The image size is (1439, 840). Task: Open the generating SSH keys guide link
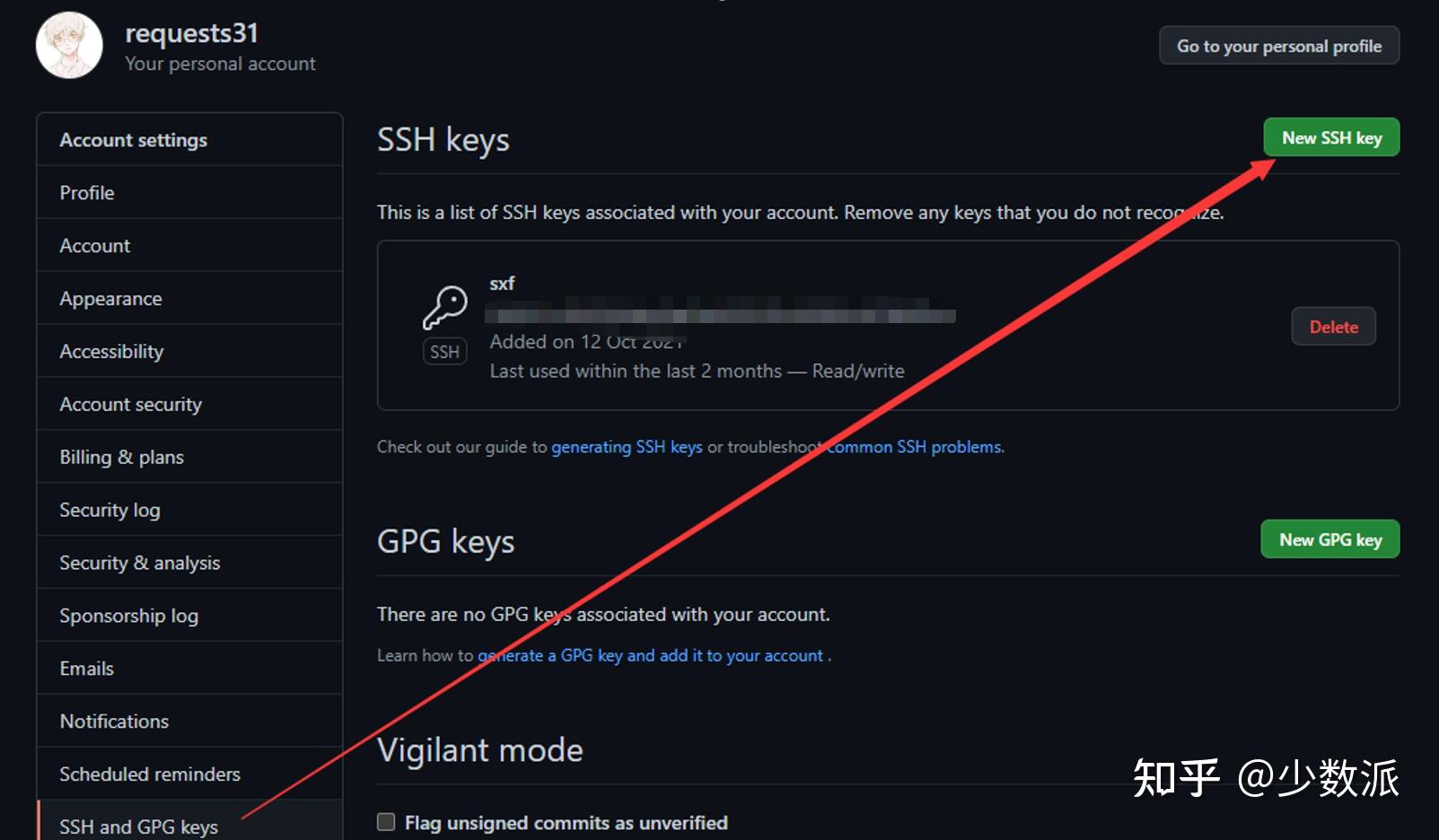627,447
